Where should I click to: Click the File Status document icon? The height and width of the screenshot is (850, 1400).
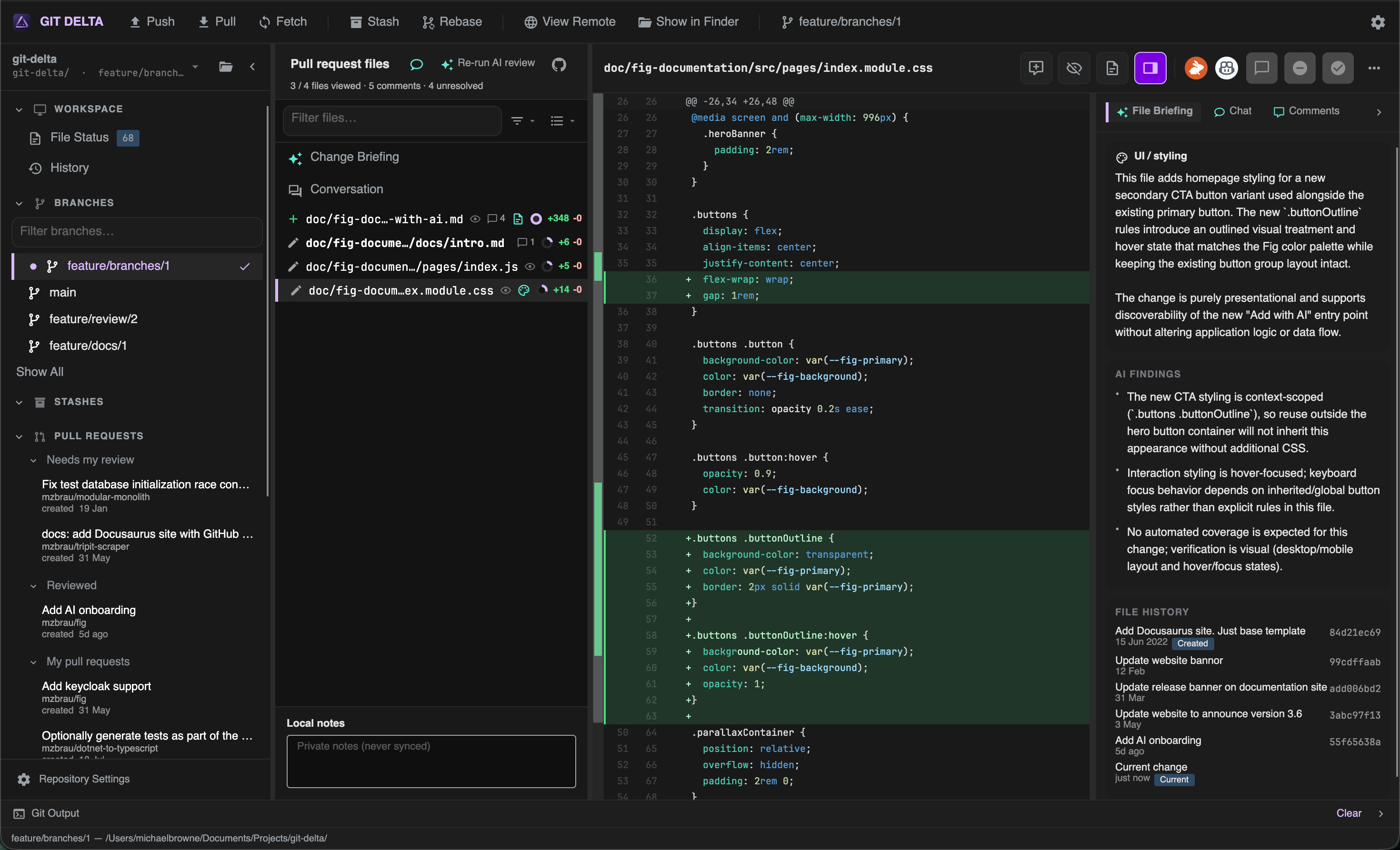tap(35, 138)
